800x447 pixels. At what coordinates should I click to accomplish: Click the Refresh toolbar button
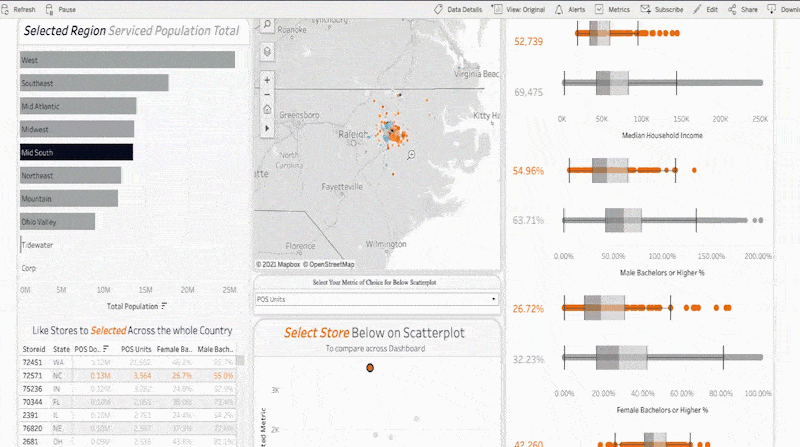18,9
